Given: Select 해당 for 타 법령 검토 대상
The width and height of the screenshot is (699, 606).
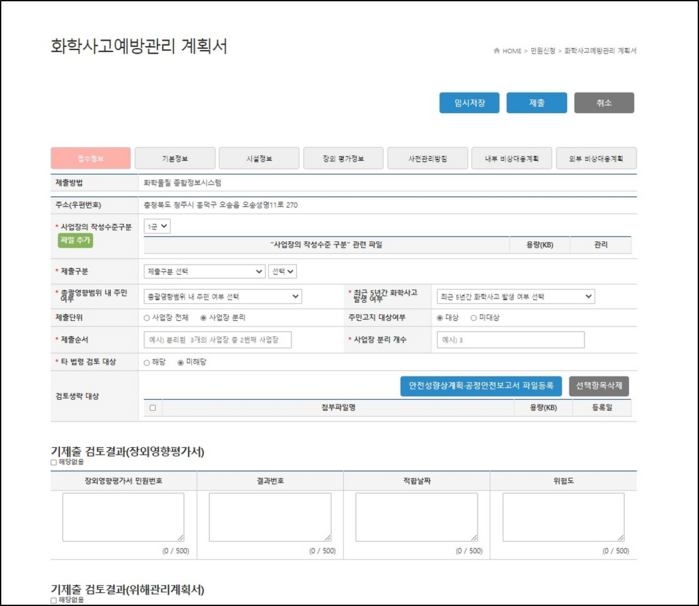Looking at the screenshot, I should click(x=147, y=363).
